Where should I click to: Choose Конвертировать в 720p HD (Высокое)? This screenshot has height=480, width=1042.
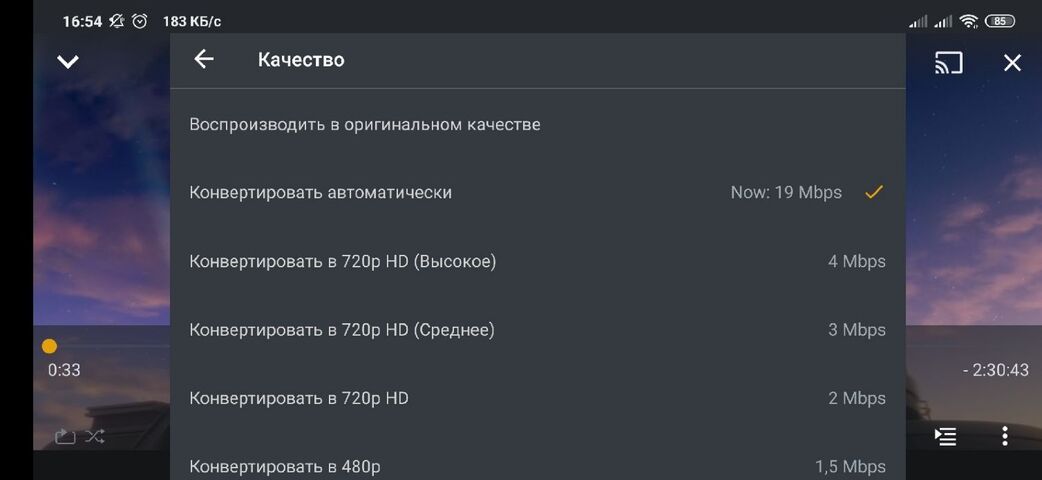pos(538,261)
